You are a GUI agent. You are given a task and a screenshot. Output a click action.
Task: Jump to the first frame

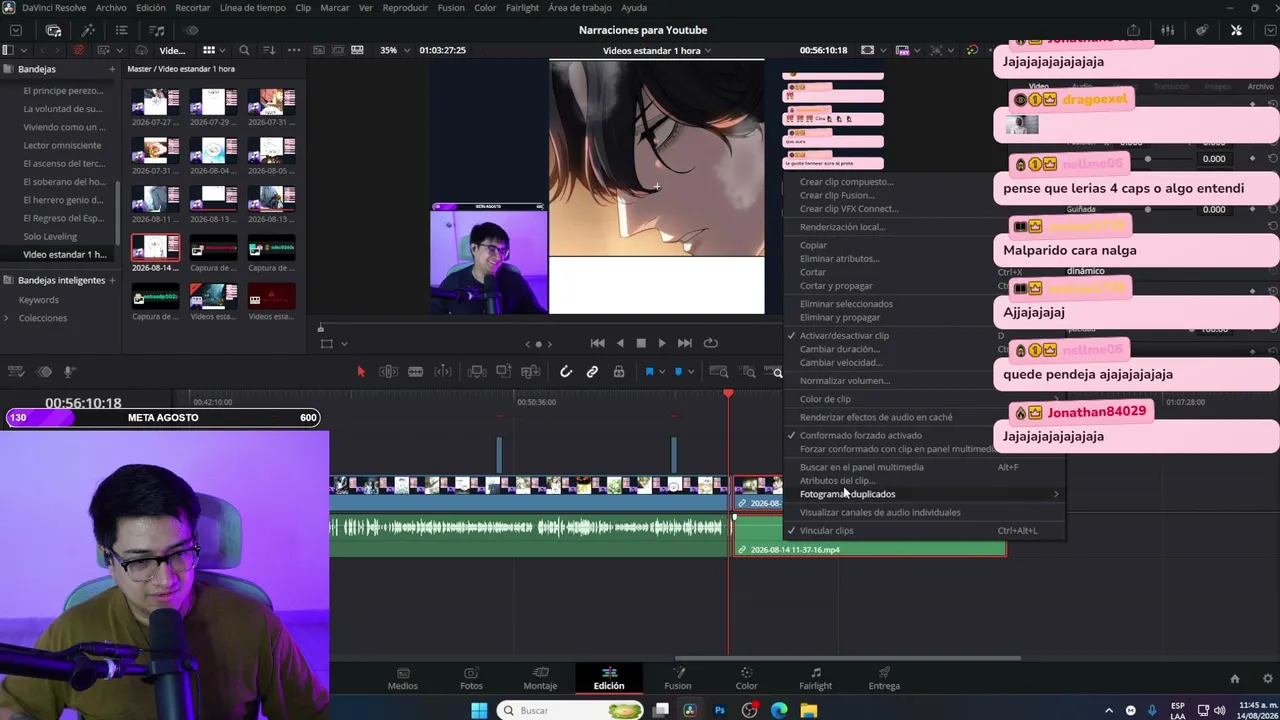point(597,343)
